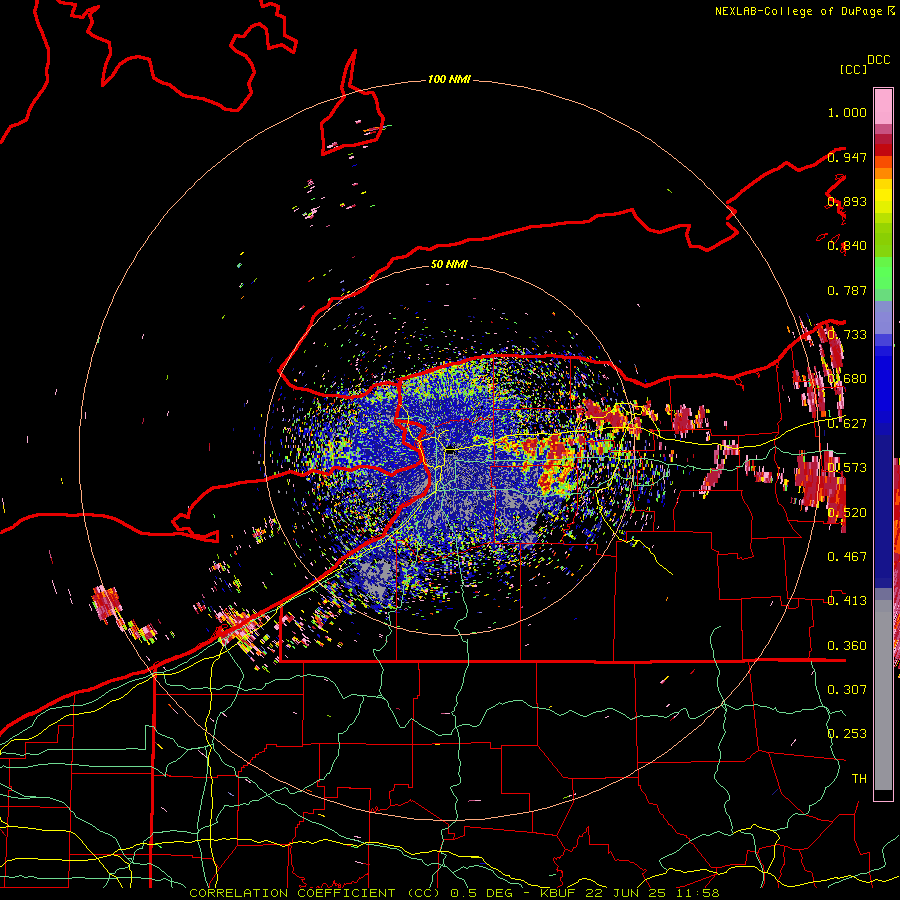Click the 0.467 scale value
The image size is (900, 900).
pos(847,556)
